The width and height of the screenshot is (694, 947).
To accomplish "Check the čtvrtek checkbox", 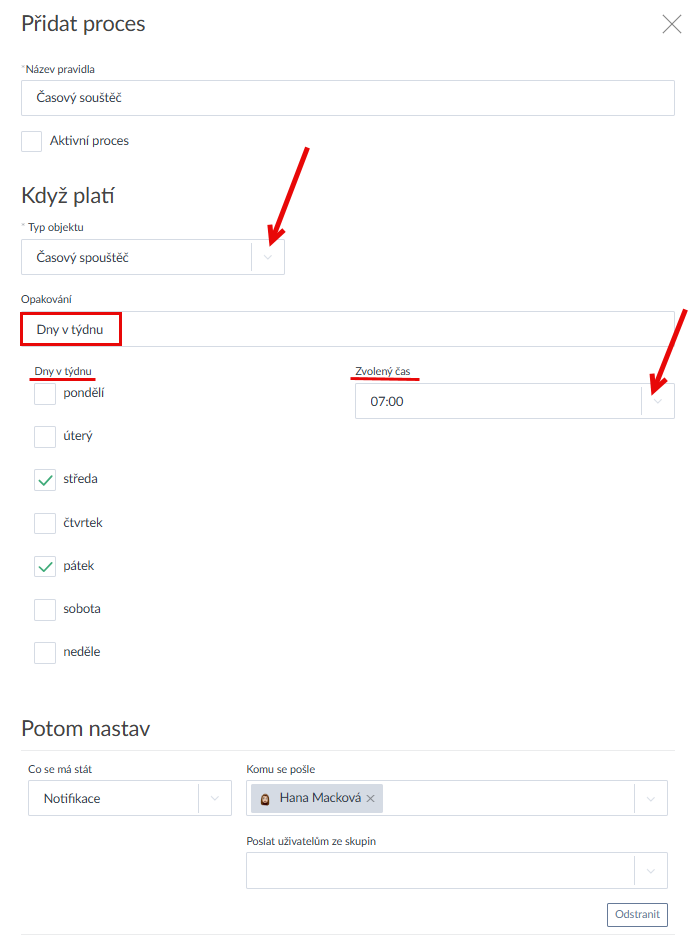I will 45,523.
